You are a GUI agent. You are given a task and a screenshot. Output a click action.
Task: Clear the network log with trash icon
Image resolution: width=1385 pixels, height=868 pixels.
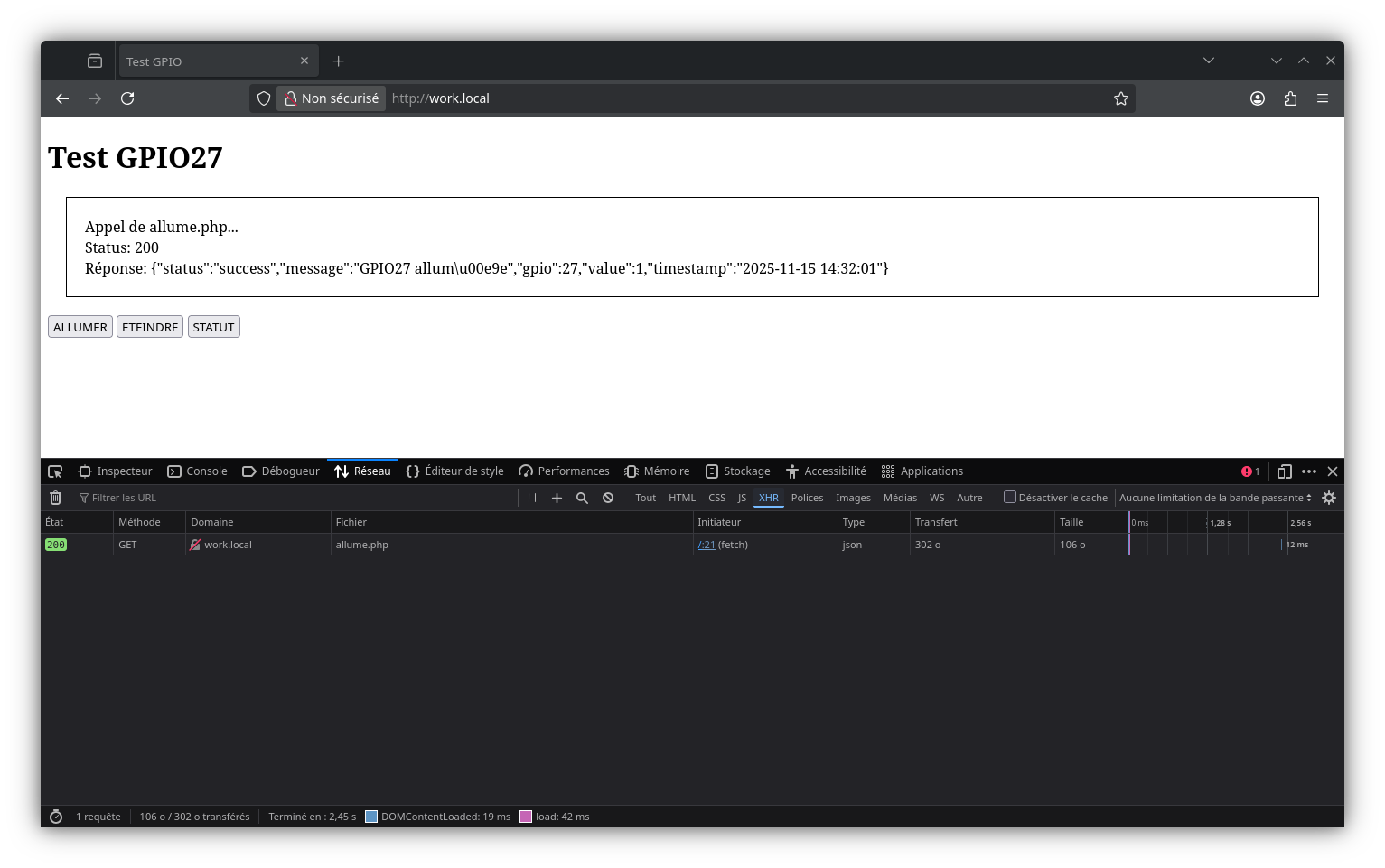point(55,498)
